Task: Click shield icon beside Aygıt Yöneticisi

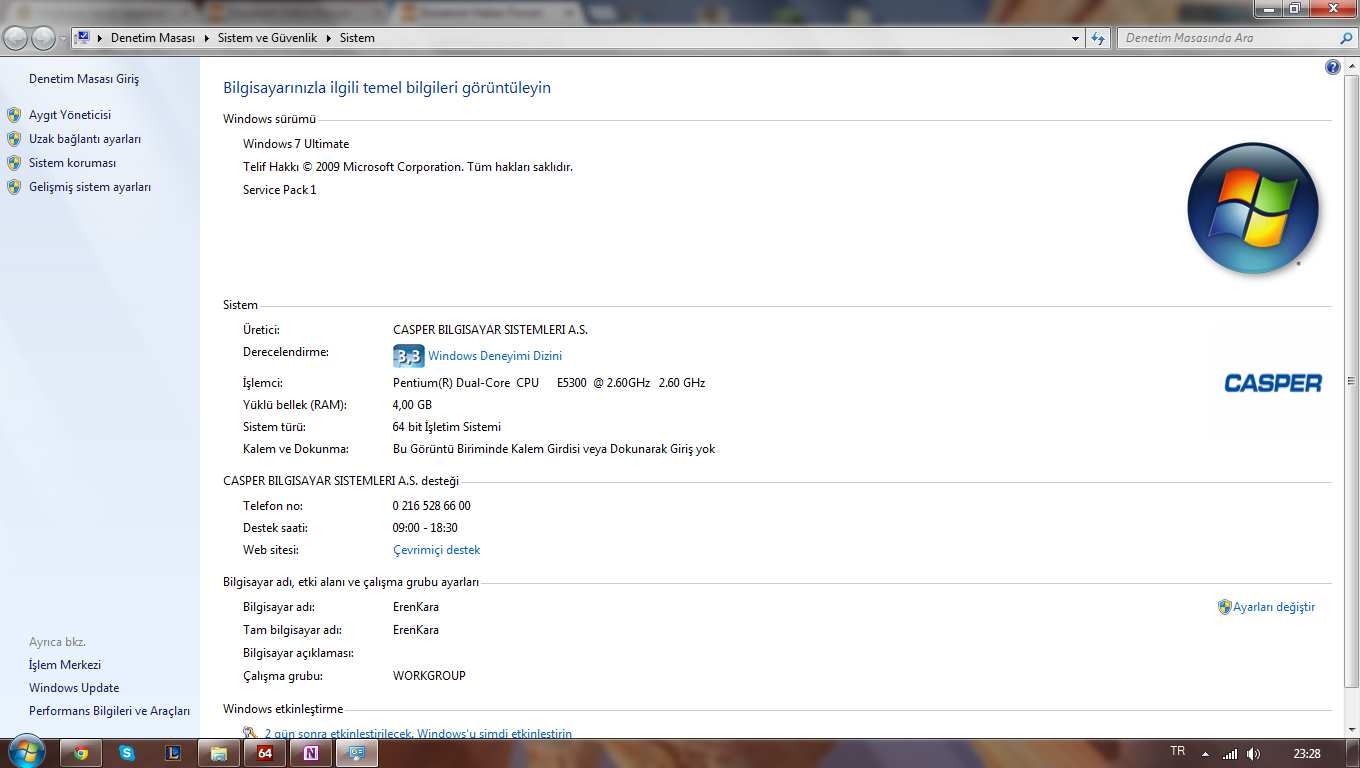Action: [14, 115]
